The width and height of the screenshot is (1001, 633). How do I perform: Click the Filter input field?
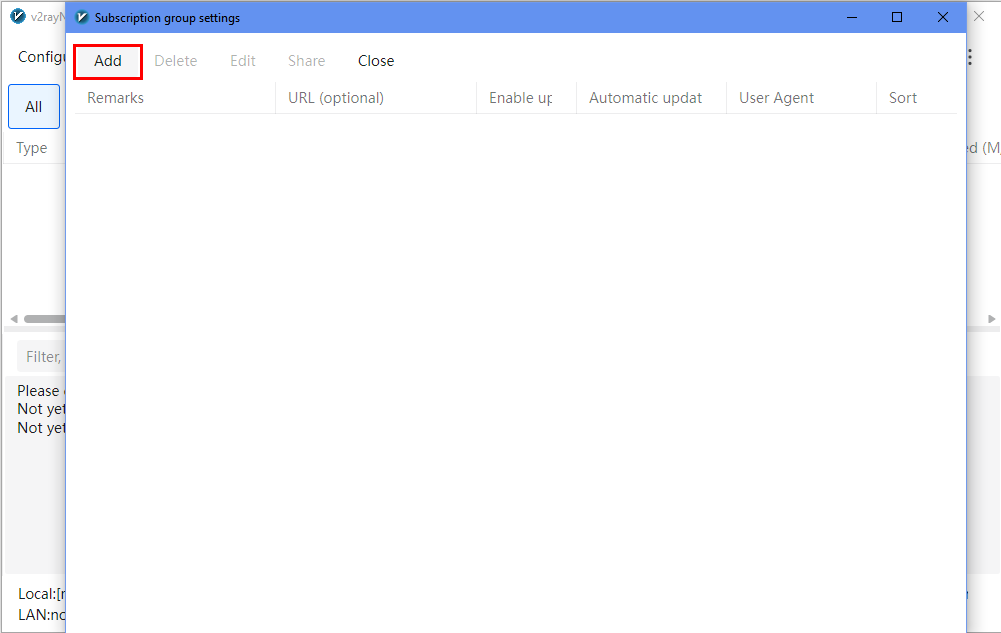click(x=43, y=356)
